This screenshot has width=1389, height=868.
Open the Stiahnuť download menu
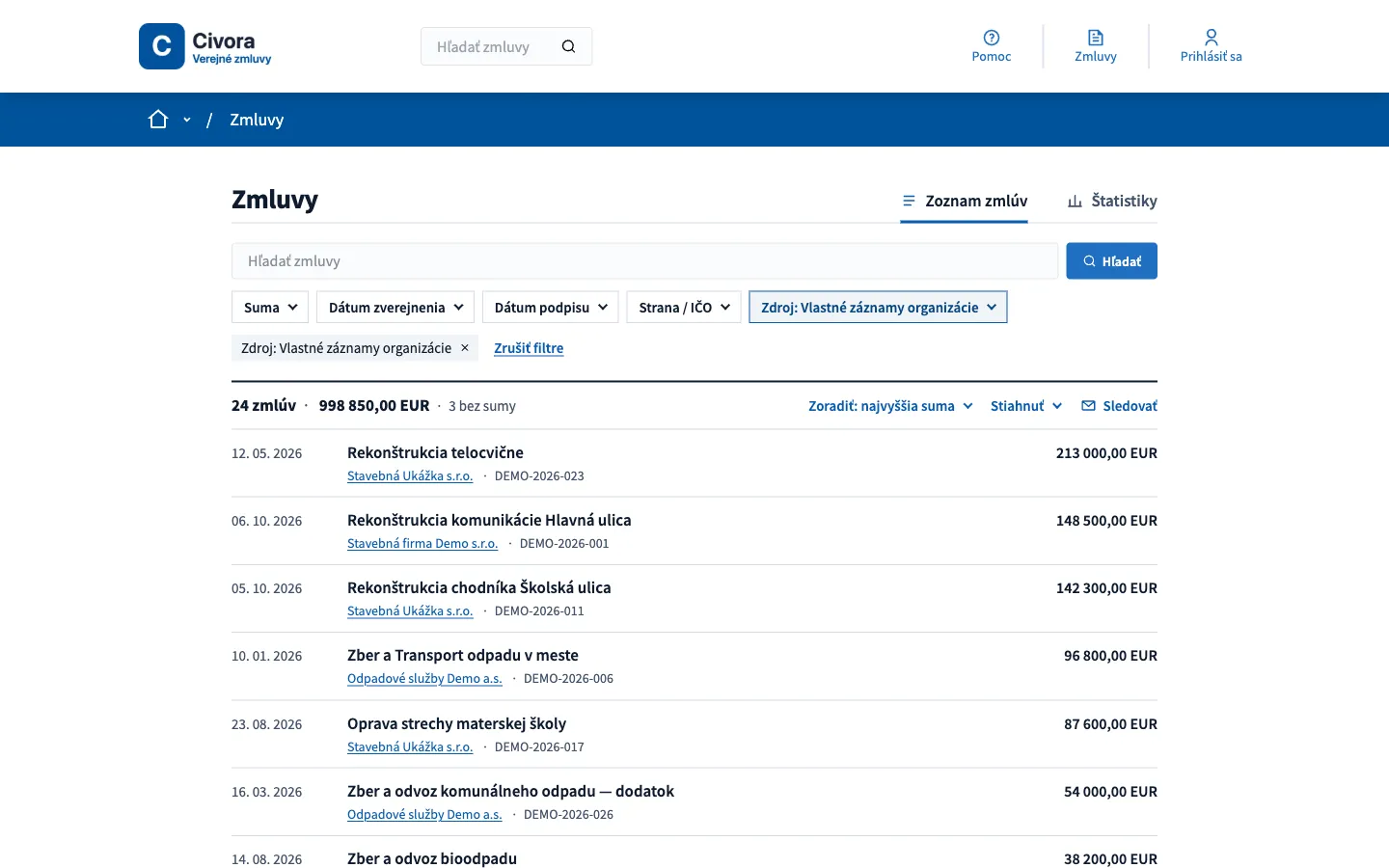click(x=1026, y=406)
